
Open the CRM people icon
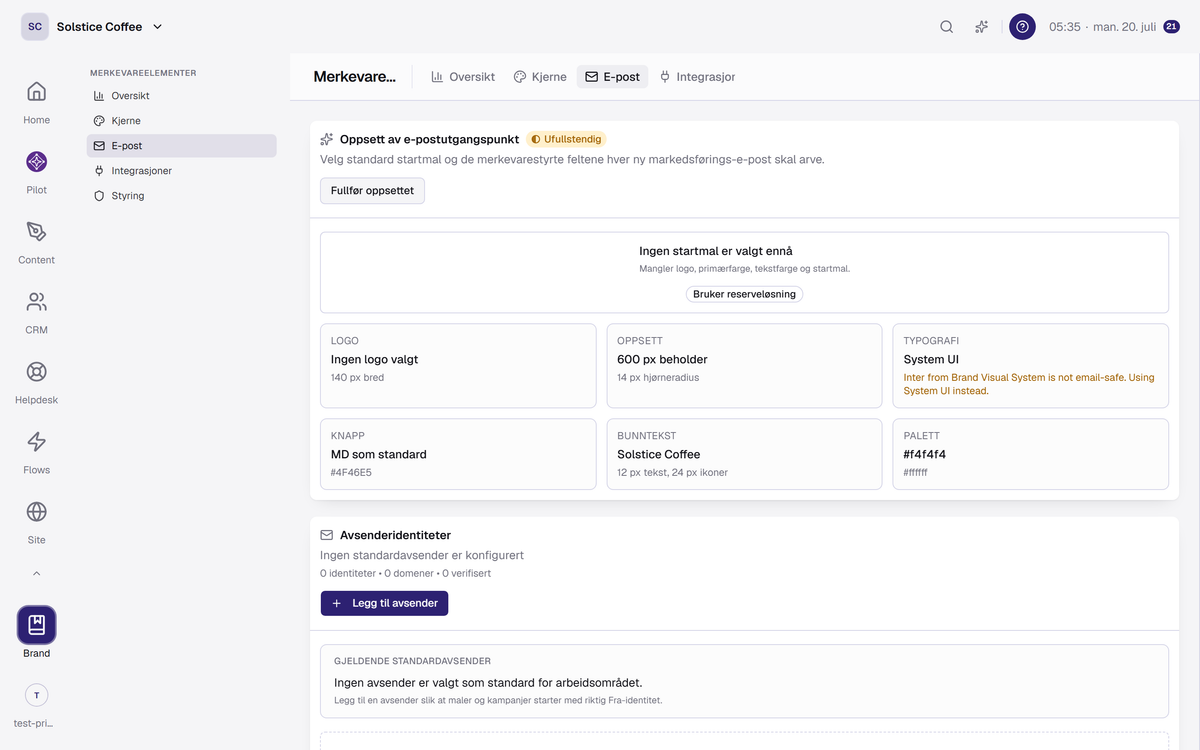point(36,302)
